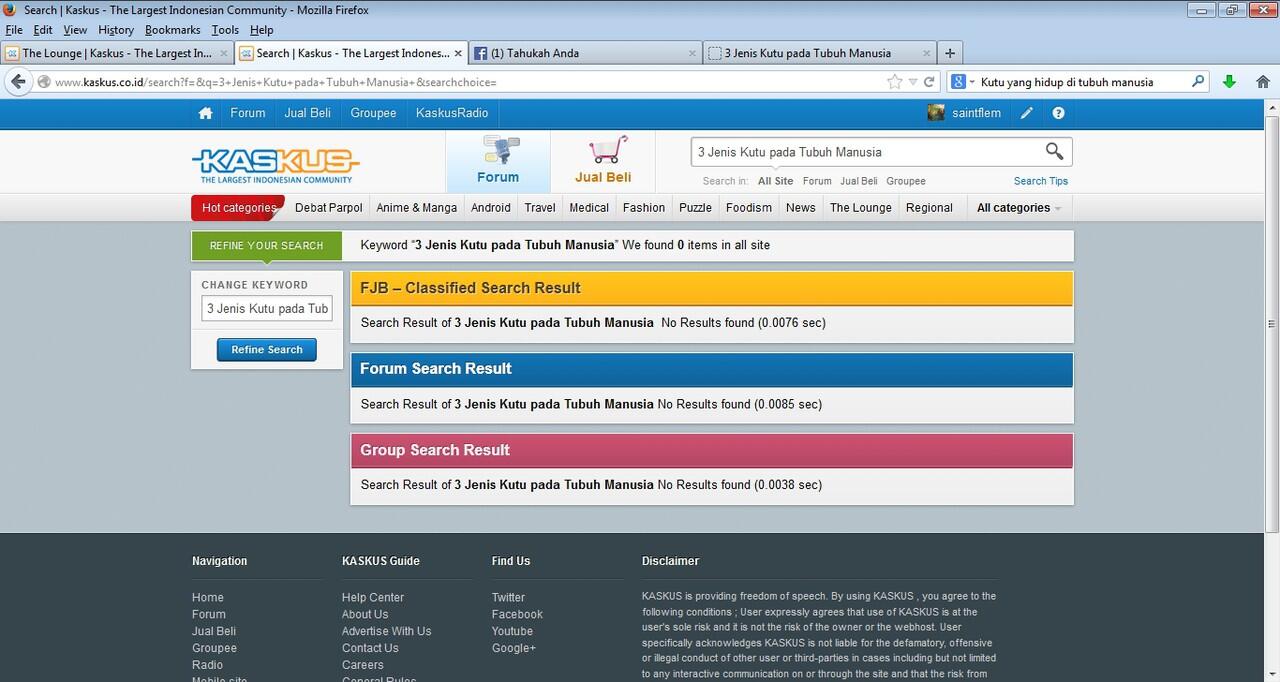Open the Search Tips link
Screen dimensions: 1280x682
[x=1041, y=181]
